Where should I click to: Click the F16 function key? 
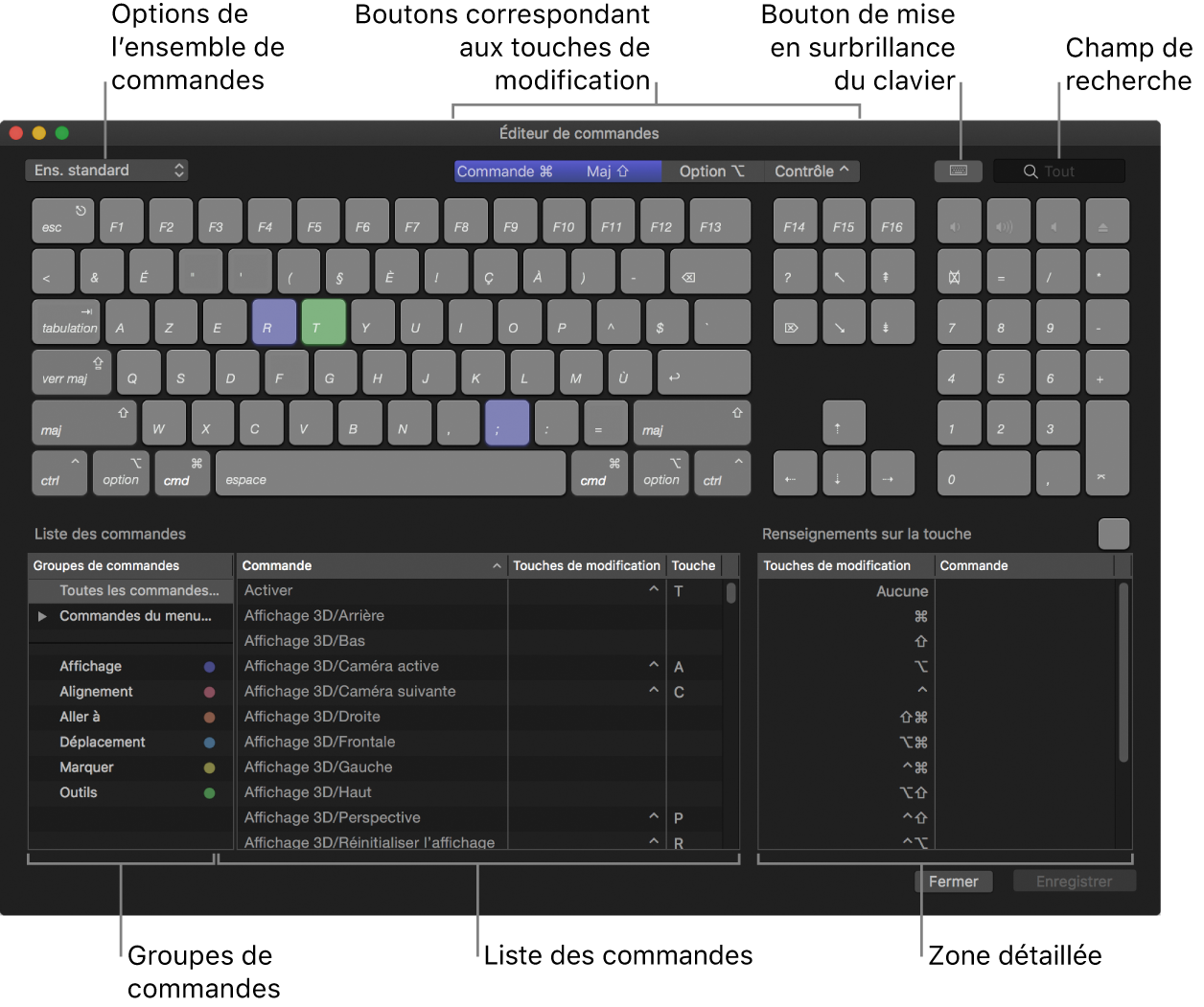coord(892,221)
